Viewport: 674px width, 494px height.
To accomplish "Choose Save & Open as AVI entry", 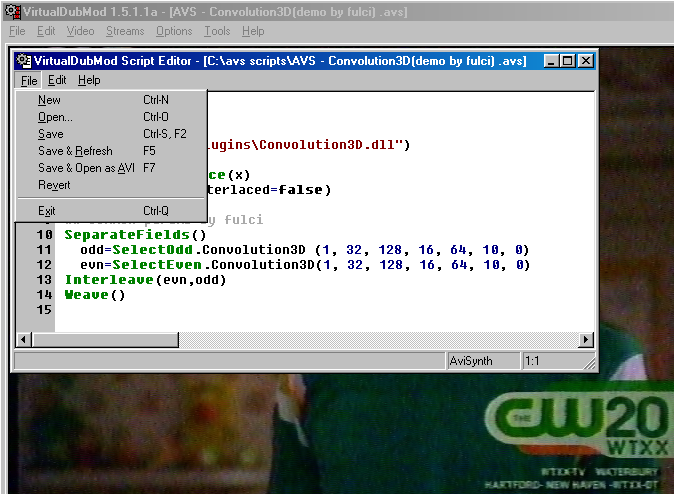I will [111, 168].
